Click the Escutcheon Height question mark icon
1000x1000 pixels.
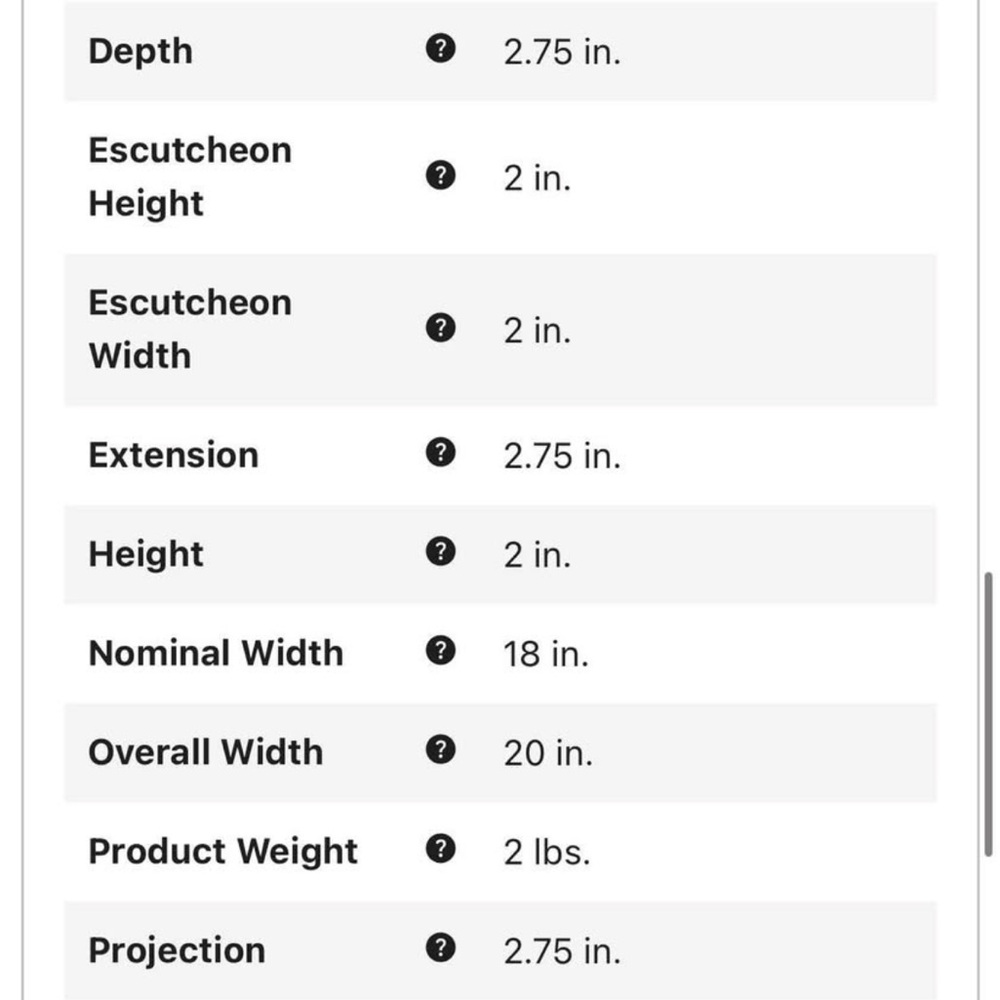[440, 175]
